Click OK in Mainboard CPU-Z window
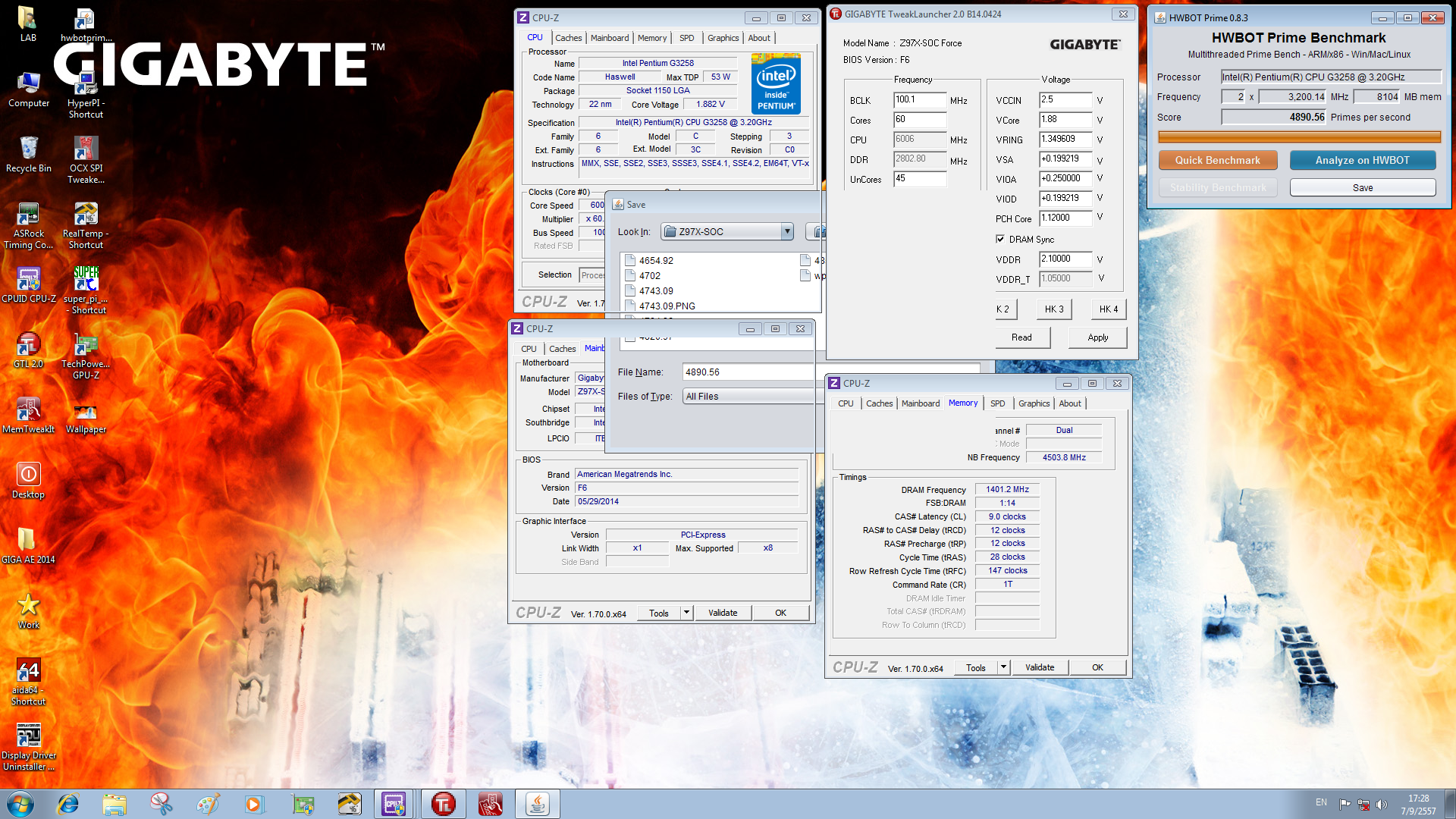This screenshot has width=1456, height=819. 780,613
